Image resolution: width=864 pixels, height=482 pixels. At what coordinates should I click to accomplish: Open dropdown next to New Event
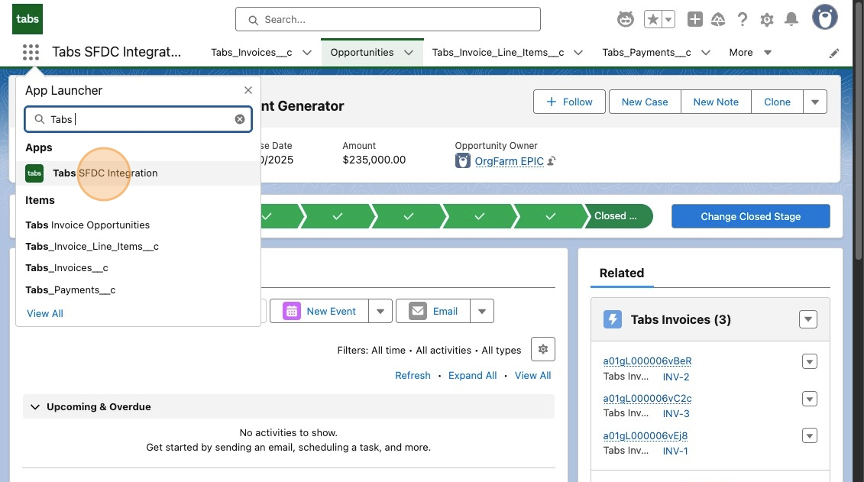(x=380, y=311)
